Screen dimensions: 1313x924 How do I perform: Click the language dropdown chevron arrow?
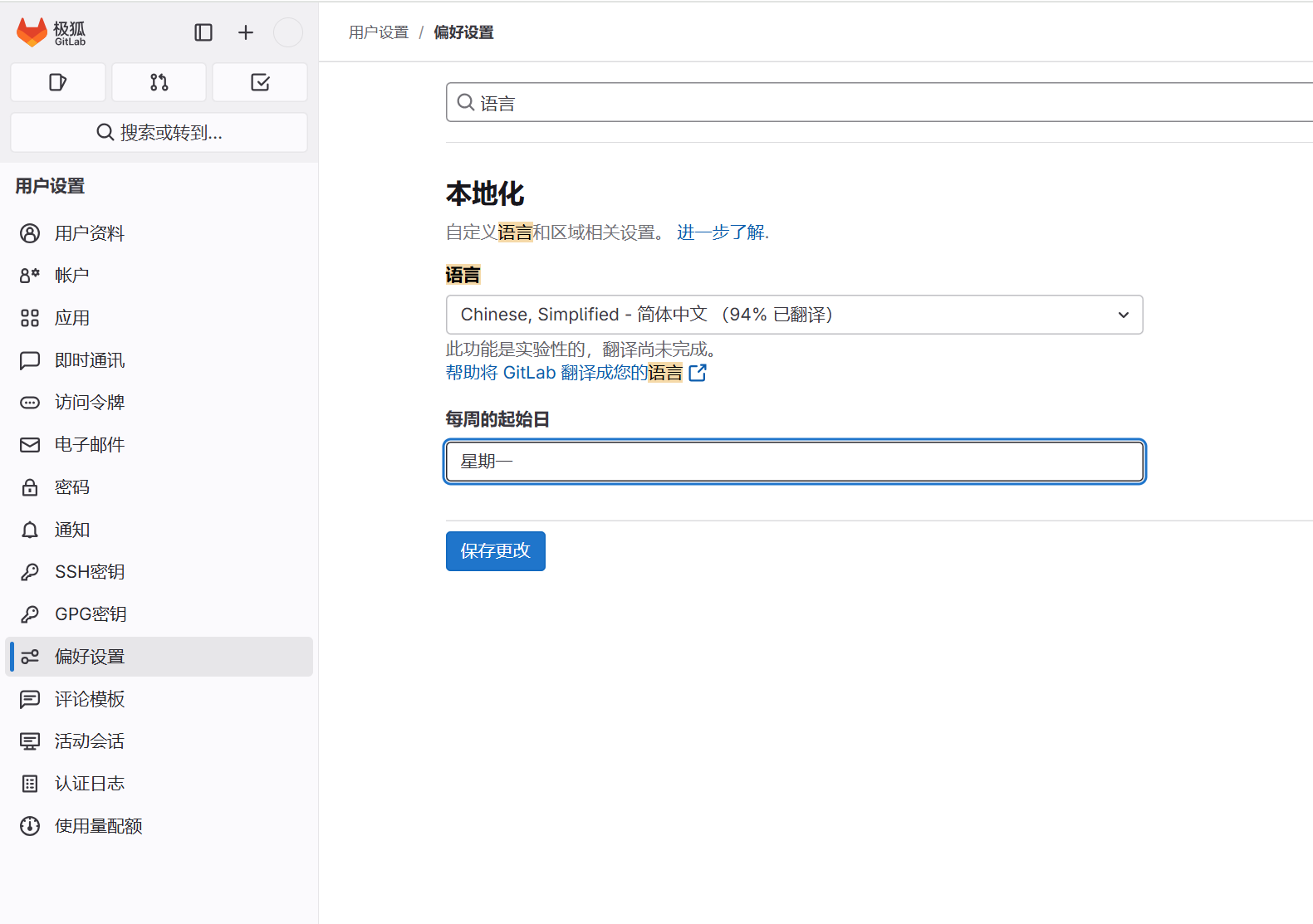[1124, 315]
